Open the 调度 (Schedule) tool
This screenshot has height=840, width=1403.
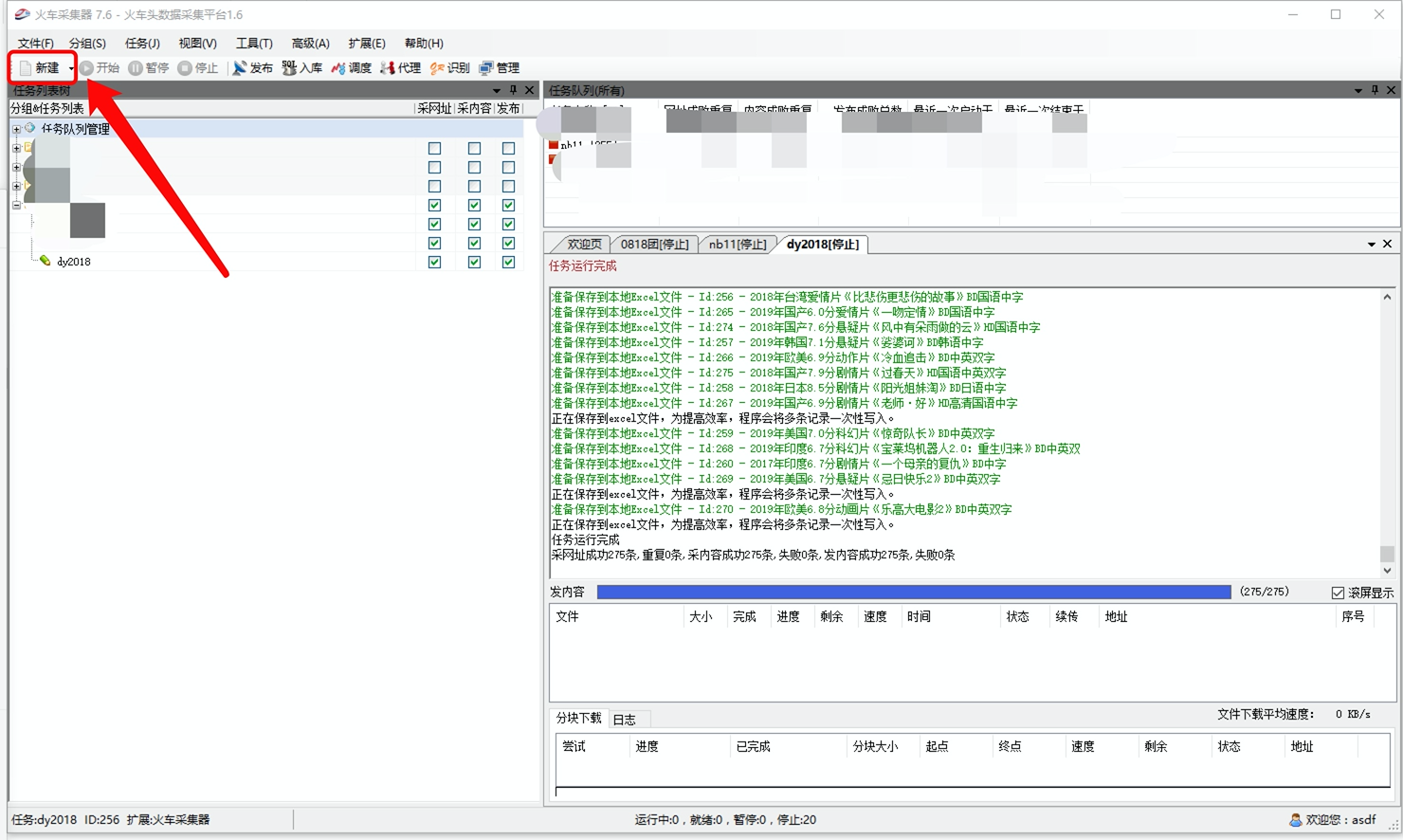351,68
